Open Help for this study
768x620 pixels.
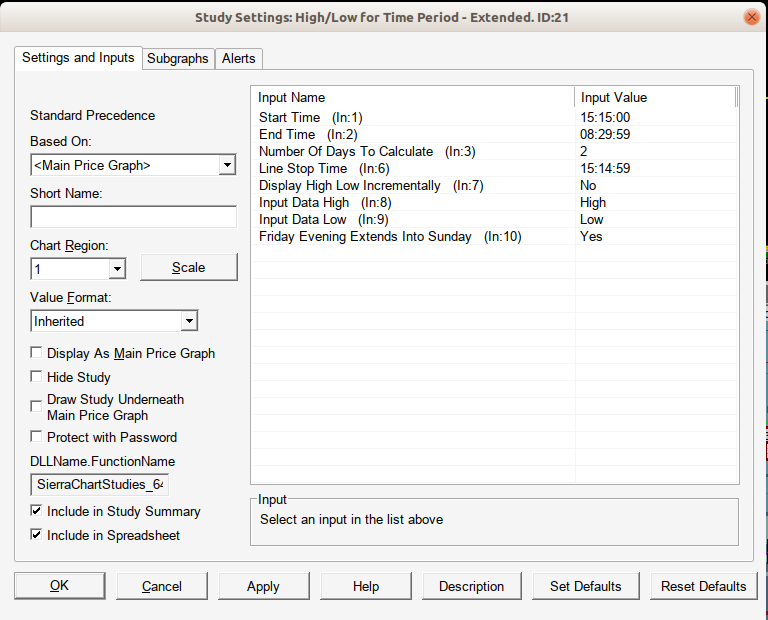click(366, 586)
